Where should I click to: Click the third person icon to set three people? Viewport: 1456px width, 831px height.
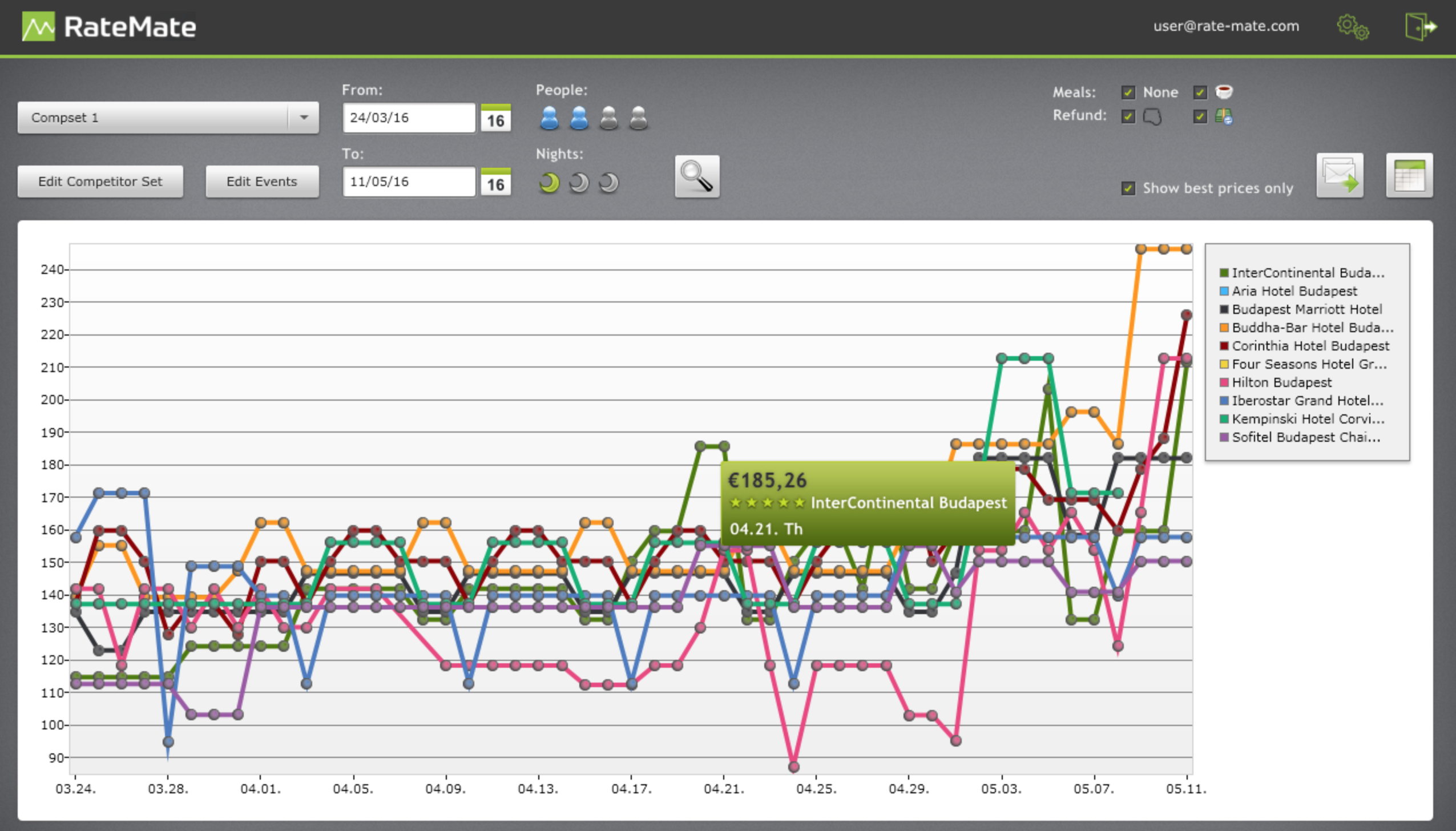(x=609, y=118)
